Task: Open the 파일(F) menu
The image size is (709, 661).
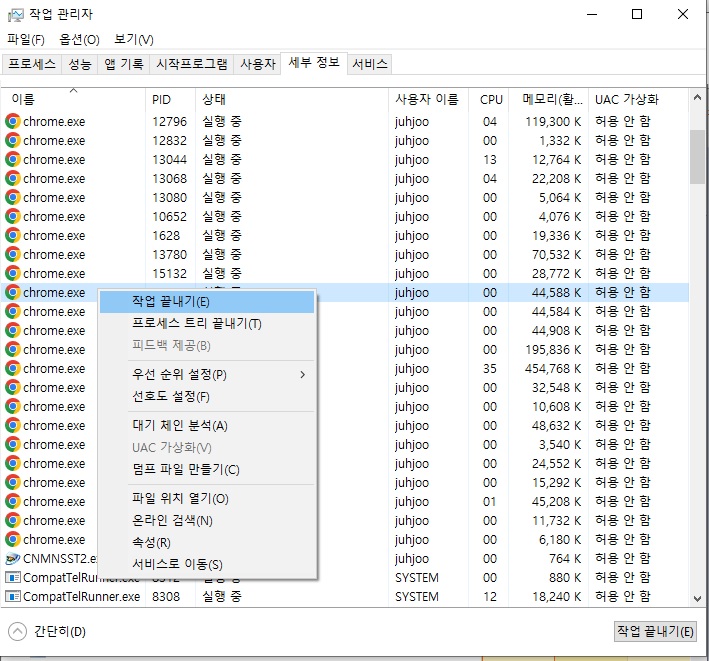Action: pyautogui.click(x=26, y=40)
